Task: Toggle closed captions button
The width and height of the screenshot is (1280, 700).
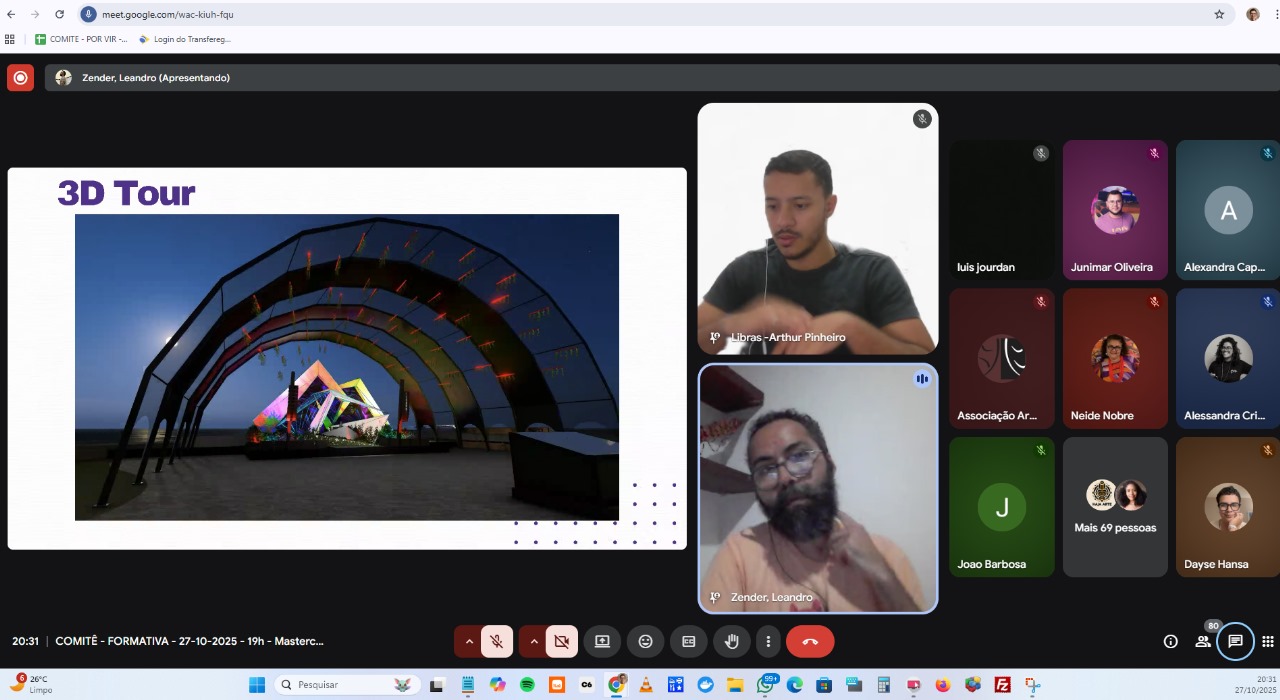Action: pyautogui.click(x=688, y=642)
